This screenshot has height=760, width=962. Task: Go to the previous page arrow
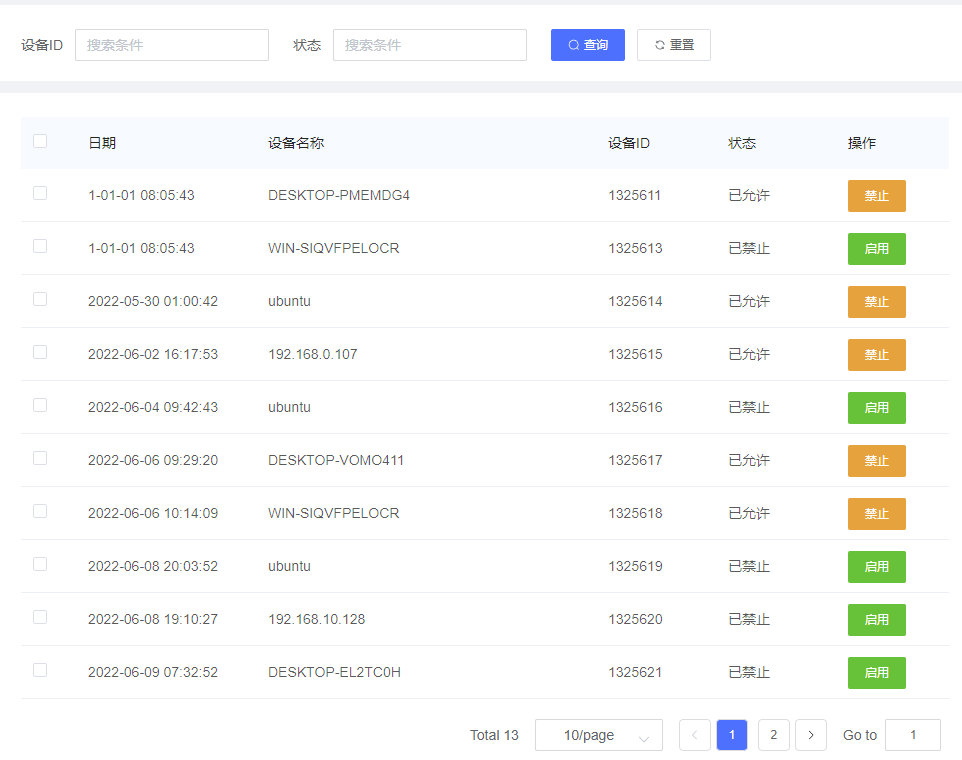(x=695, y=735)
